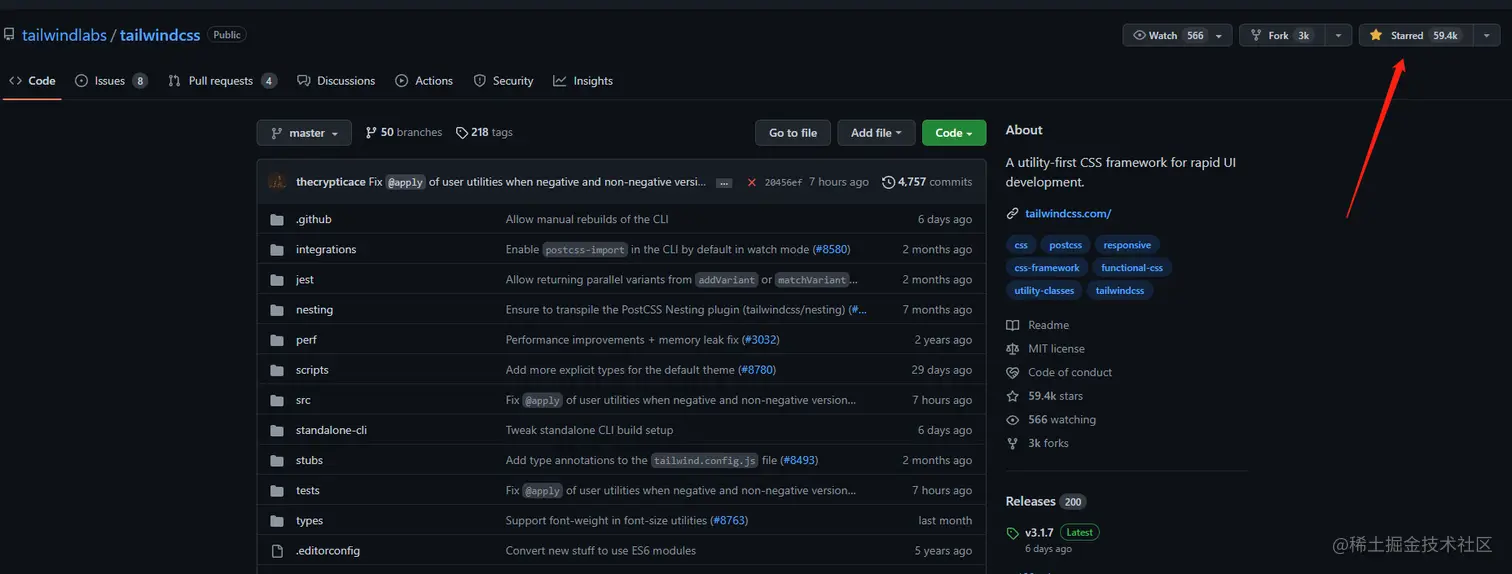Viewport: 1512px width, 574px height.
Task: Select the functional-css topic tag
Action: [x=1132, y=268]
